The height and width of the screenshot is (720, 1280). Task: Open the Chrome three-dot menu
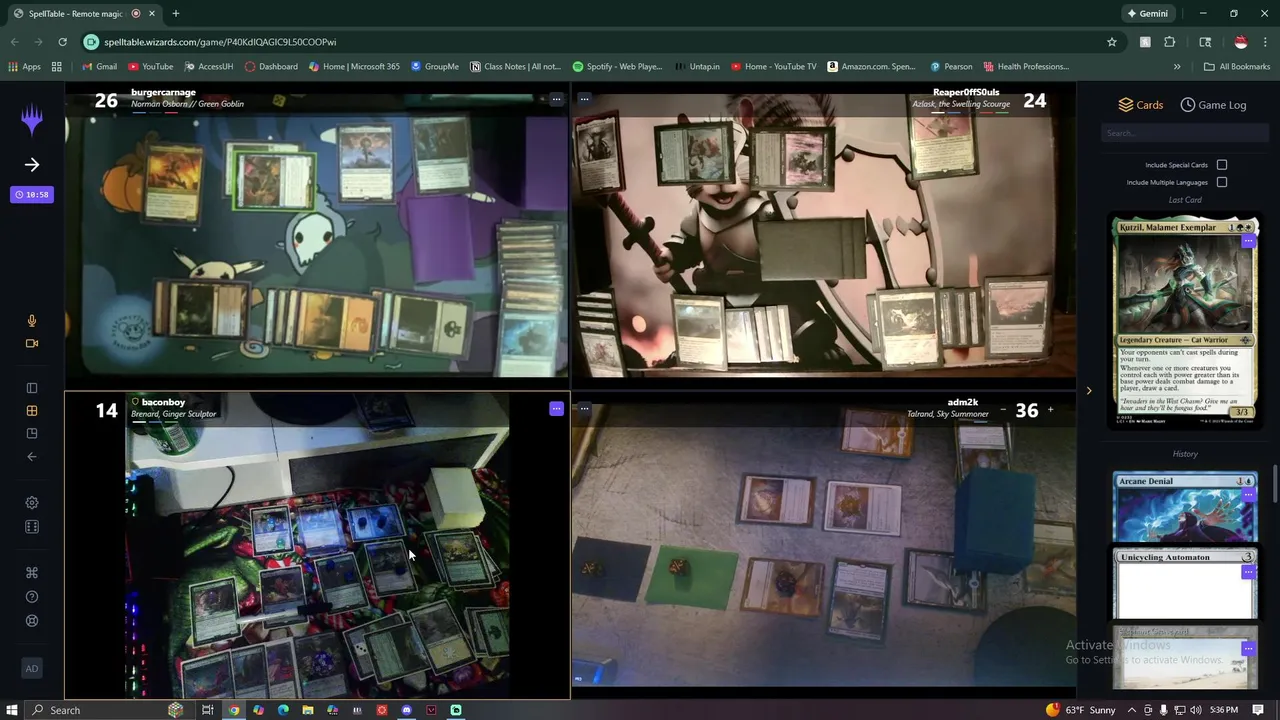[1266, 42]
